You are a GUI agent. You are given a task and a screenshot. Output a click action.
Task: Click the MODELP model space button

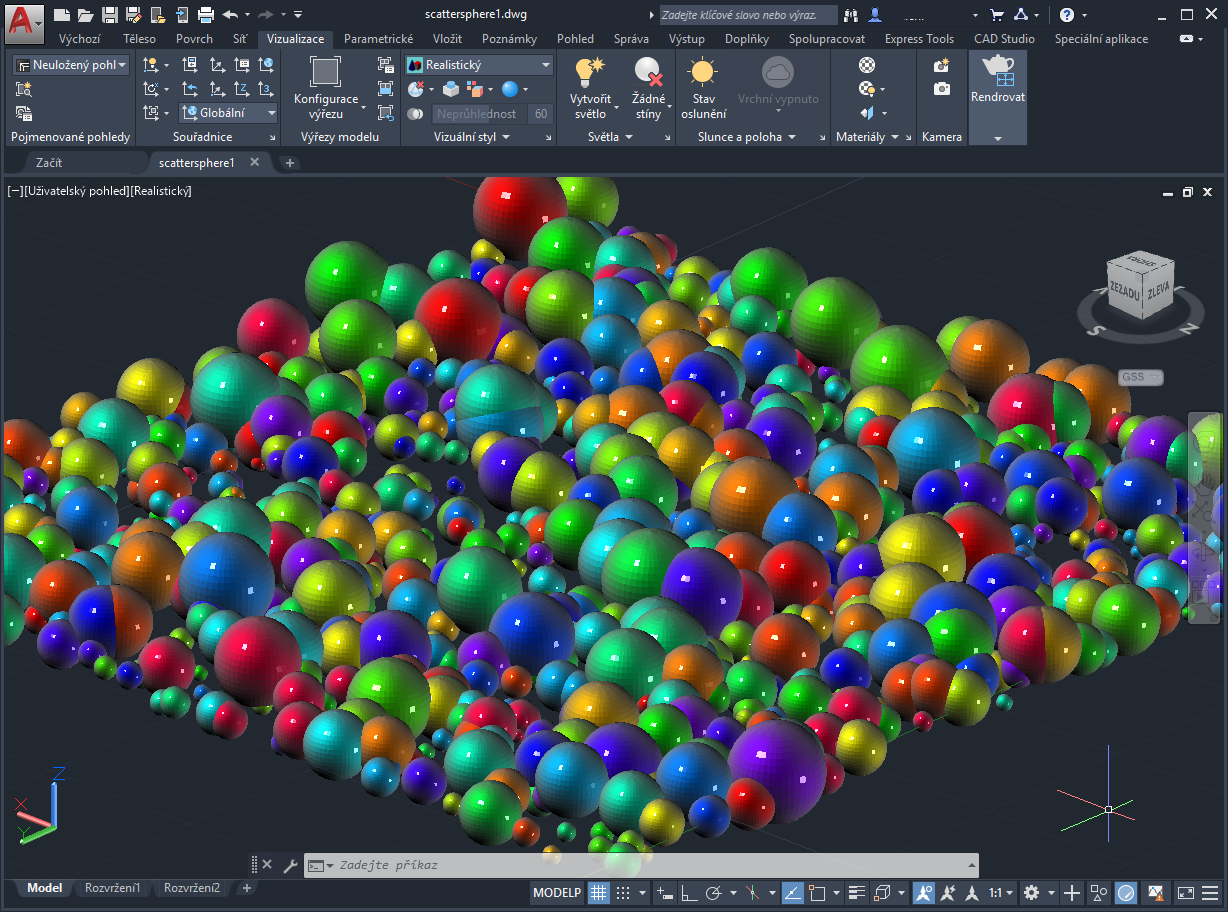pos(557,892)
